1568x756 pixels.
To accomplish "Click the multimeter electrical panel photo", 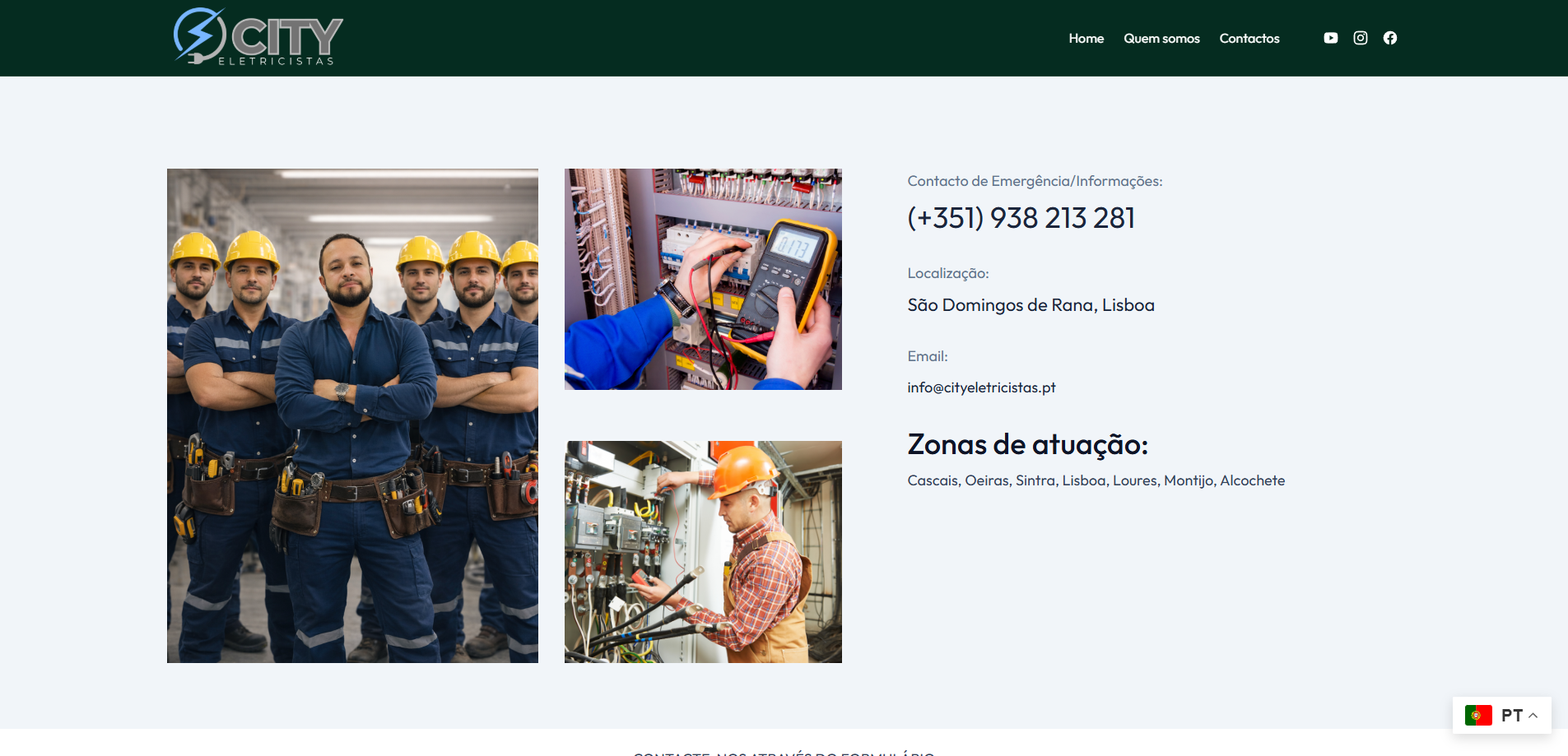I will [703, 279].
